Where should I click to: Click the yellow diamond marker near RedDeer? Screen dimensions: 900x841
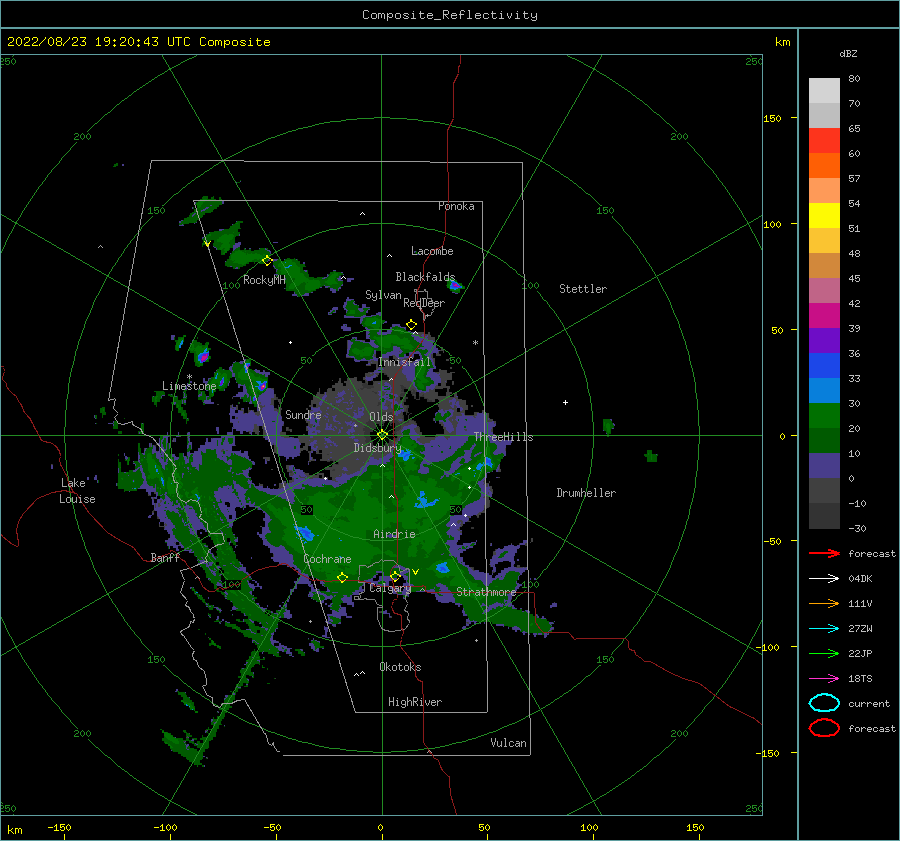point(412,325)
